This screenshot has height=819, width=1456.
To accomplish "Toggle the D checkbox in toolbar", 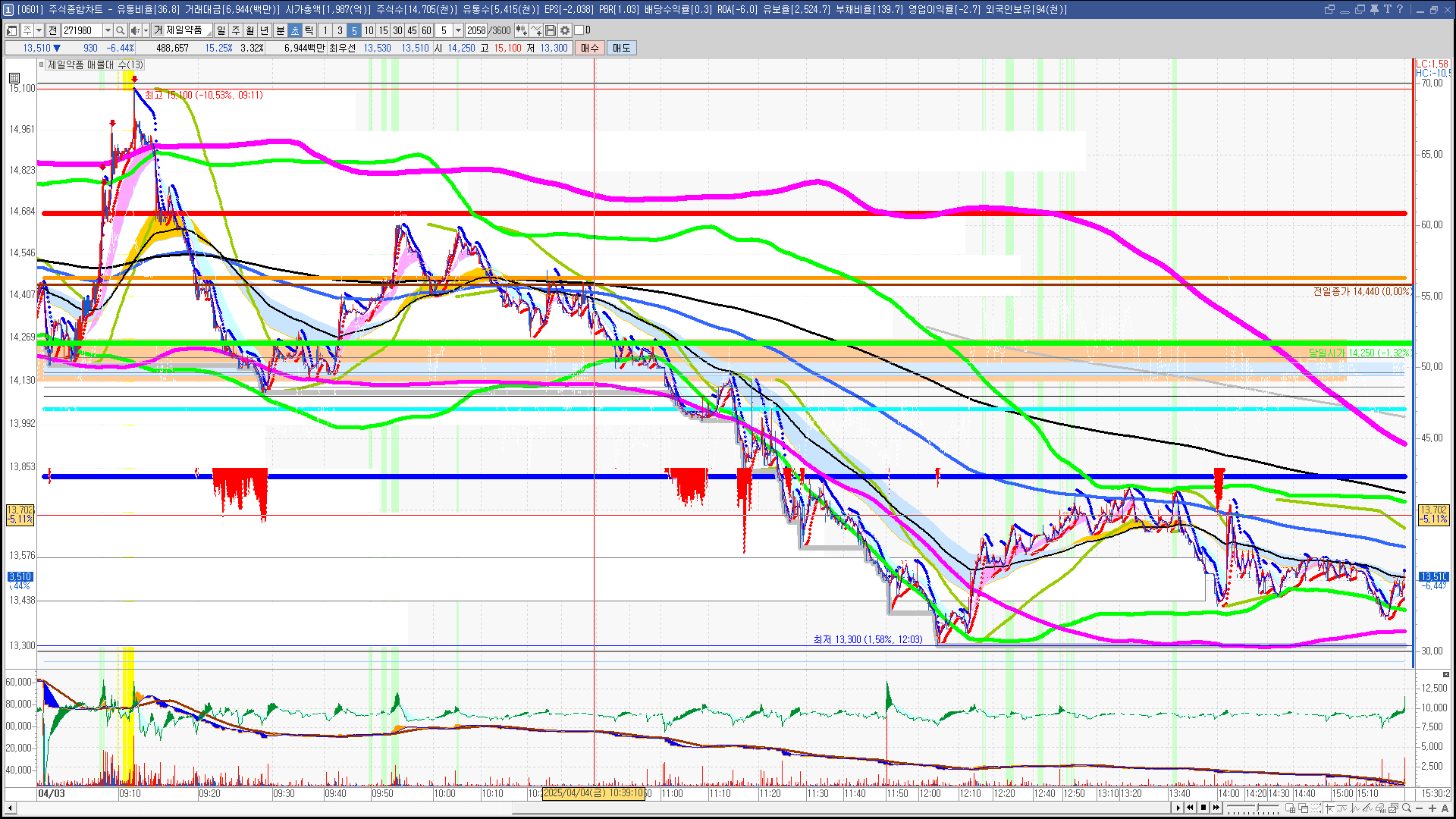I will (579, 30).
